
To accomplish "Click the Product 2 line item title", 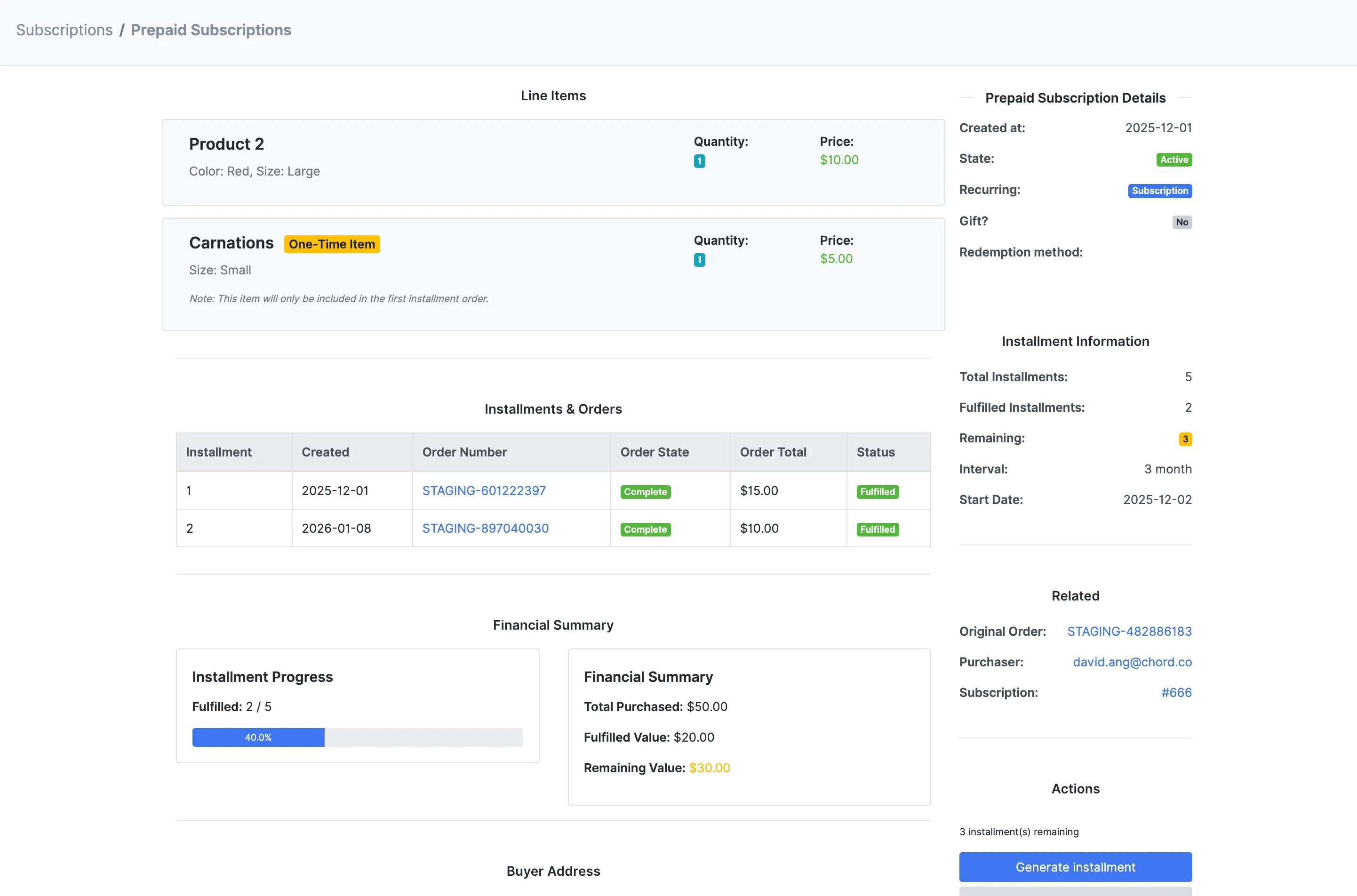I will coord(226,144).
